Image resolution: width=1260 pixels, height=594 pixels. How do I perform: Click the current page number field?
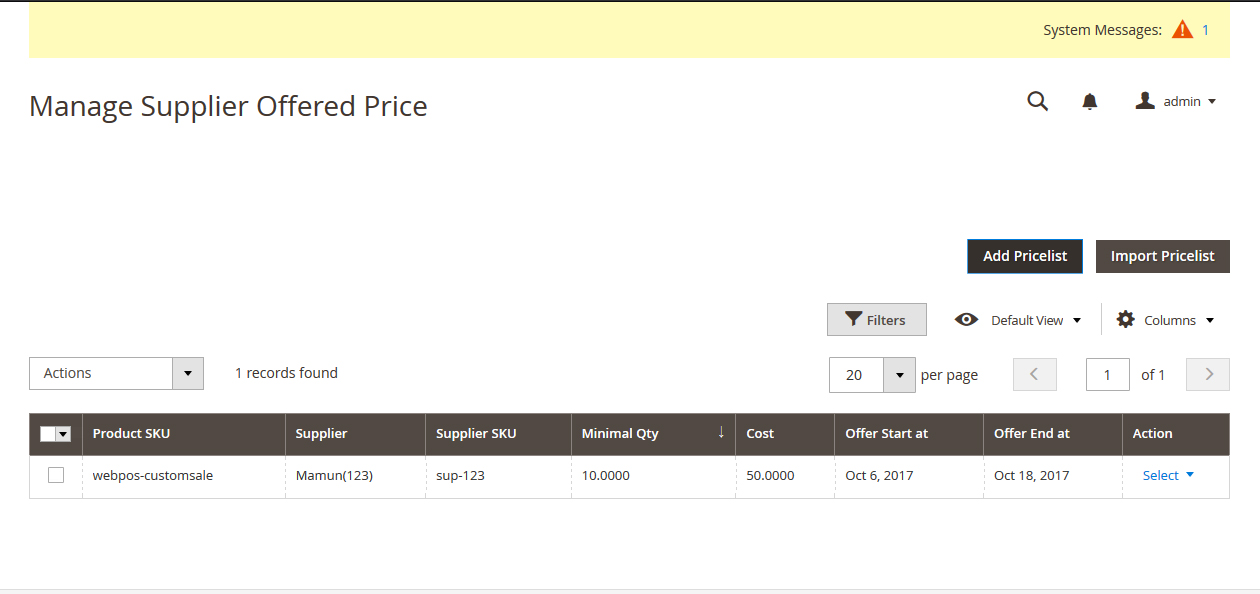pos(1108,375)
